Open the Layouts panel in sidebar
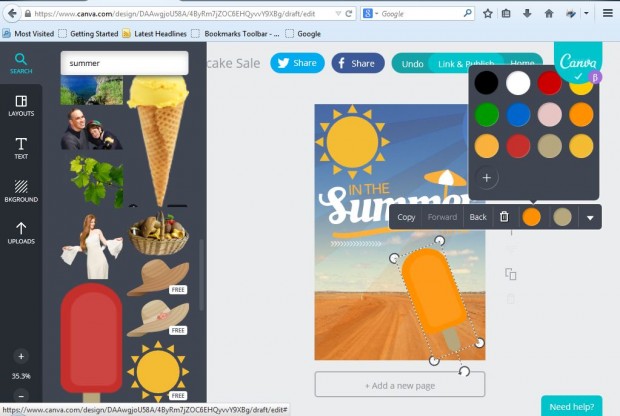The width and height of the screenshot is (620, 416). (x=21, y=105)
